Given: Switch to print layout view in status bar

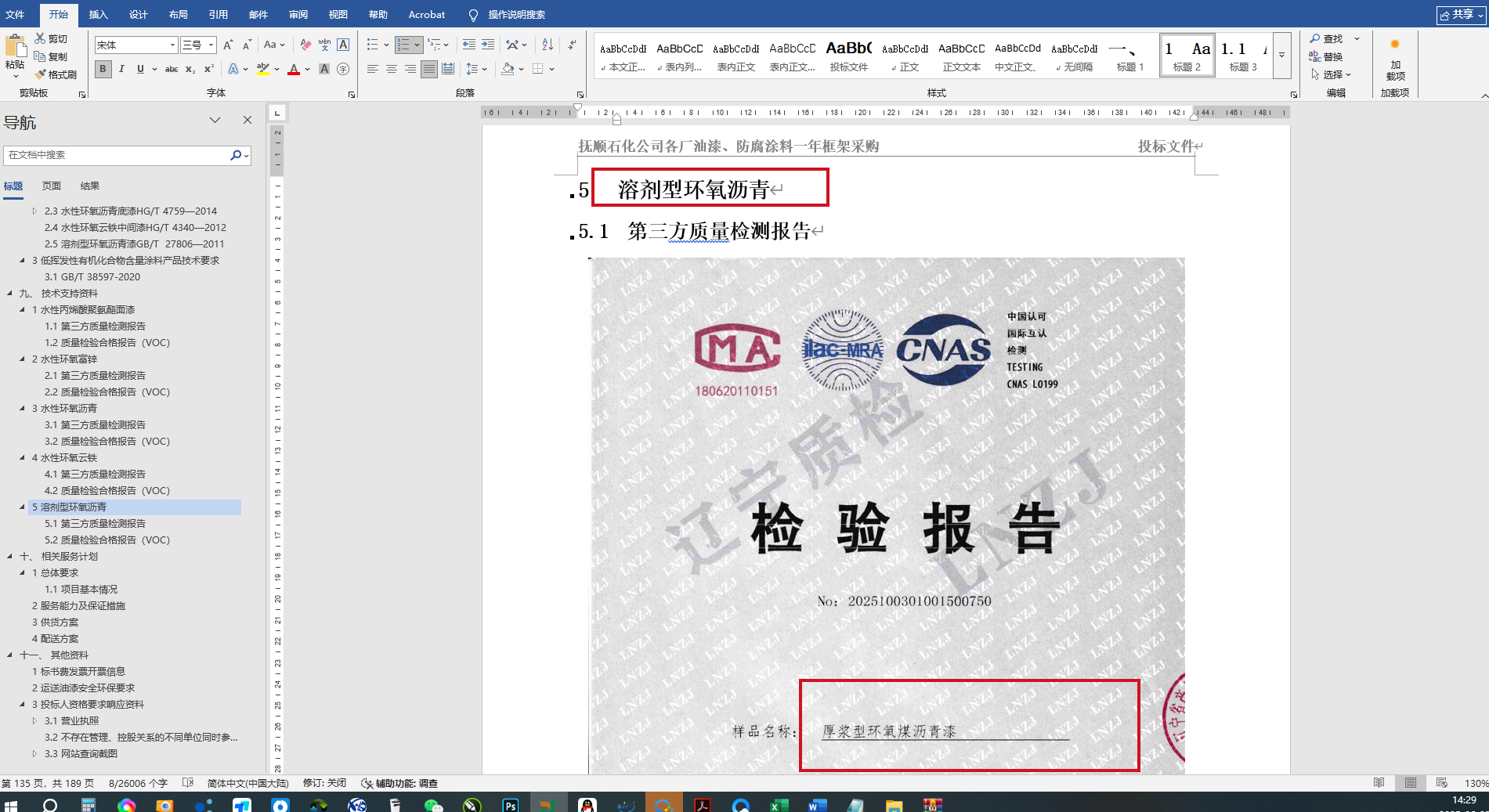Looking at the screenshot, I should pos(1411,783).
